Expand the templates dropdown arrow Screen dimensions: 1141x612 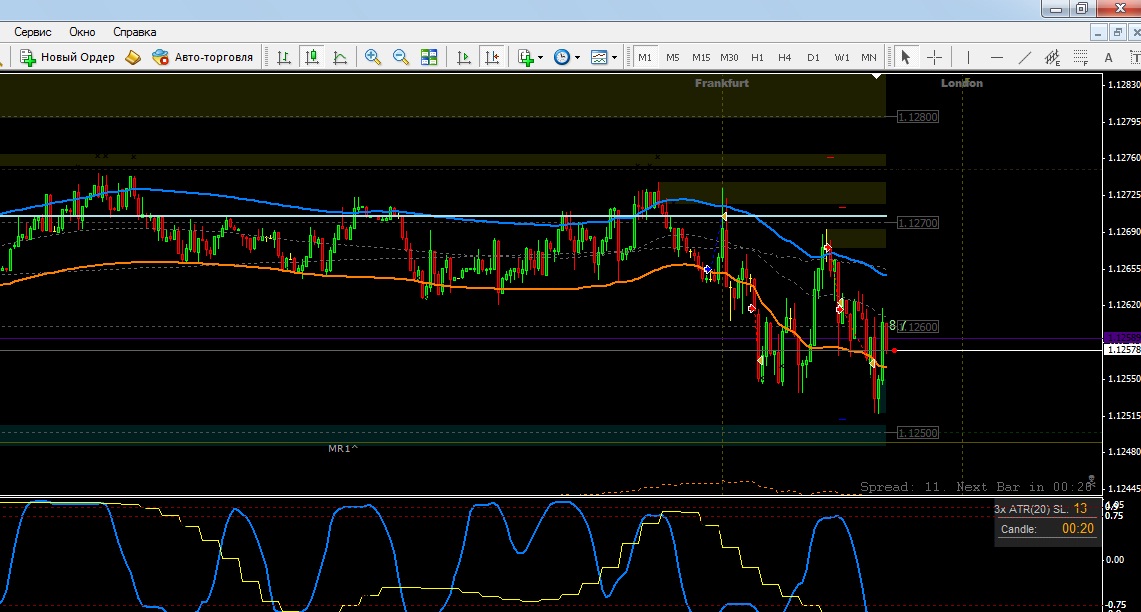[x=615, y=57]
